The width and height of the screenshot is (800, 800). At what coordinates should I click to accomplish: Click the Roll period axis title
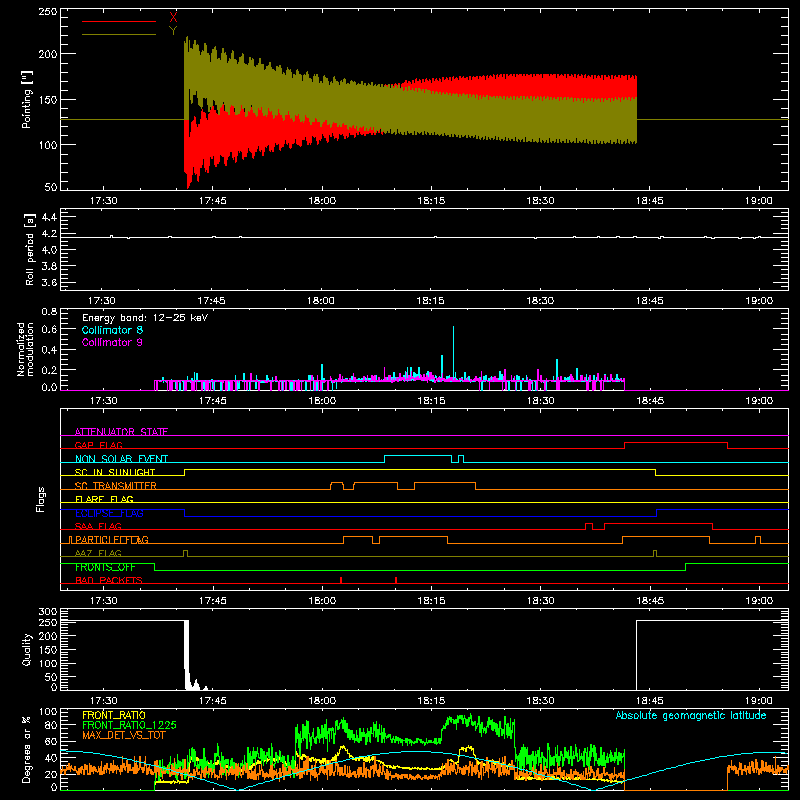click(30, 249)
